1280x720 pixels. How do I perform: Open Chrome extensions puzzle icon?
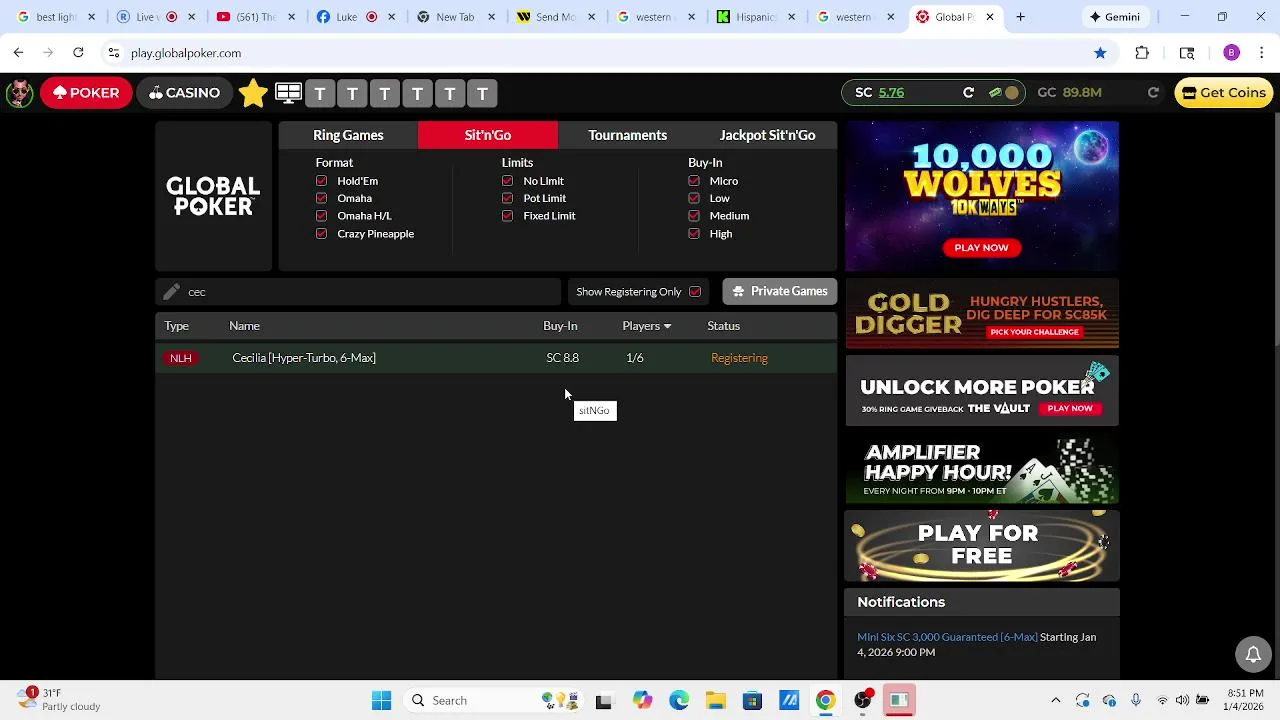click(1142, 53)
